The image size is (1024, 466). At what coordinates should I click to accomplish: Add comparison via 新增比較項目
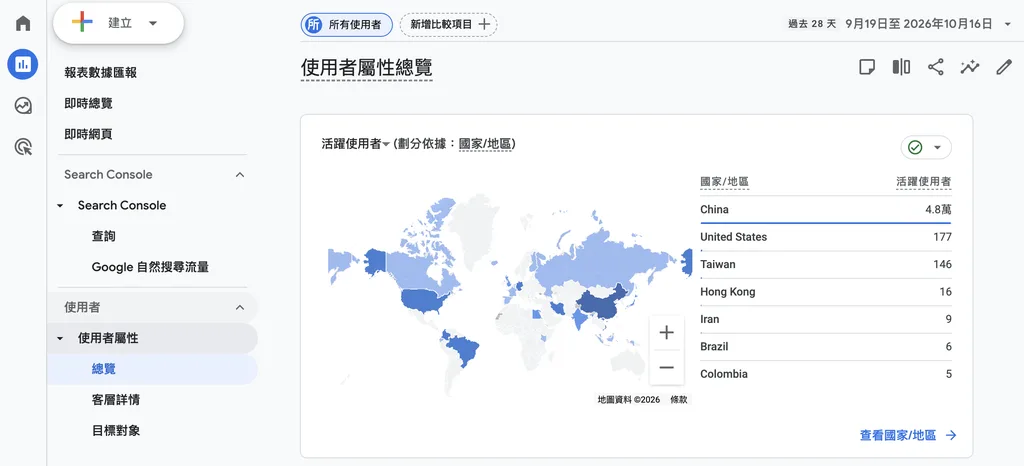(449, 25)
